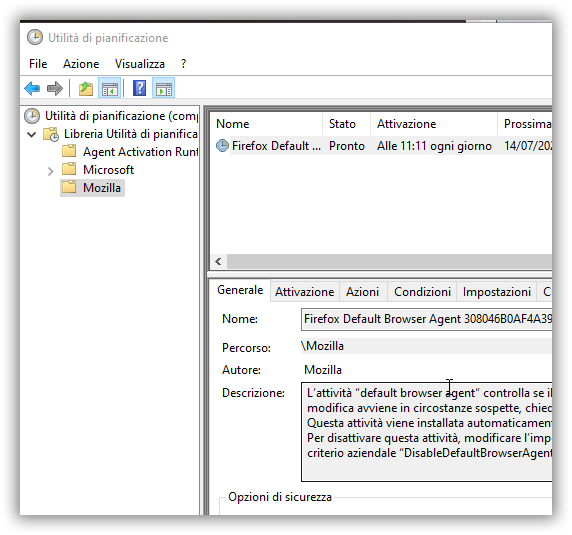This screenshot has height=535, width=572.
Task: Click the \Mozilla Percorso value
Action: click(x=322, y=346)
